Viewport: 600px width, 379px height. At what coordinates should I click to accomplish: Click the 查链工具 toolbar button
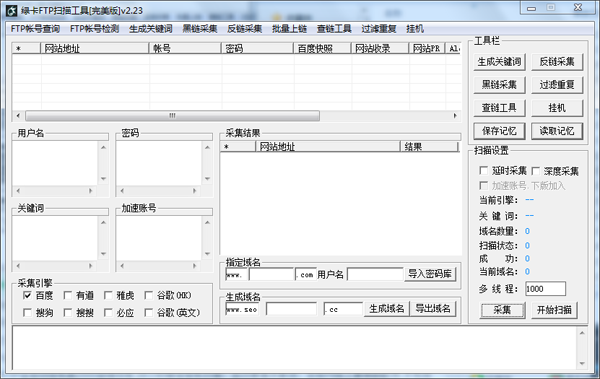click(499, 108)
